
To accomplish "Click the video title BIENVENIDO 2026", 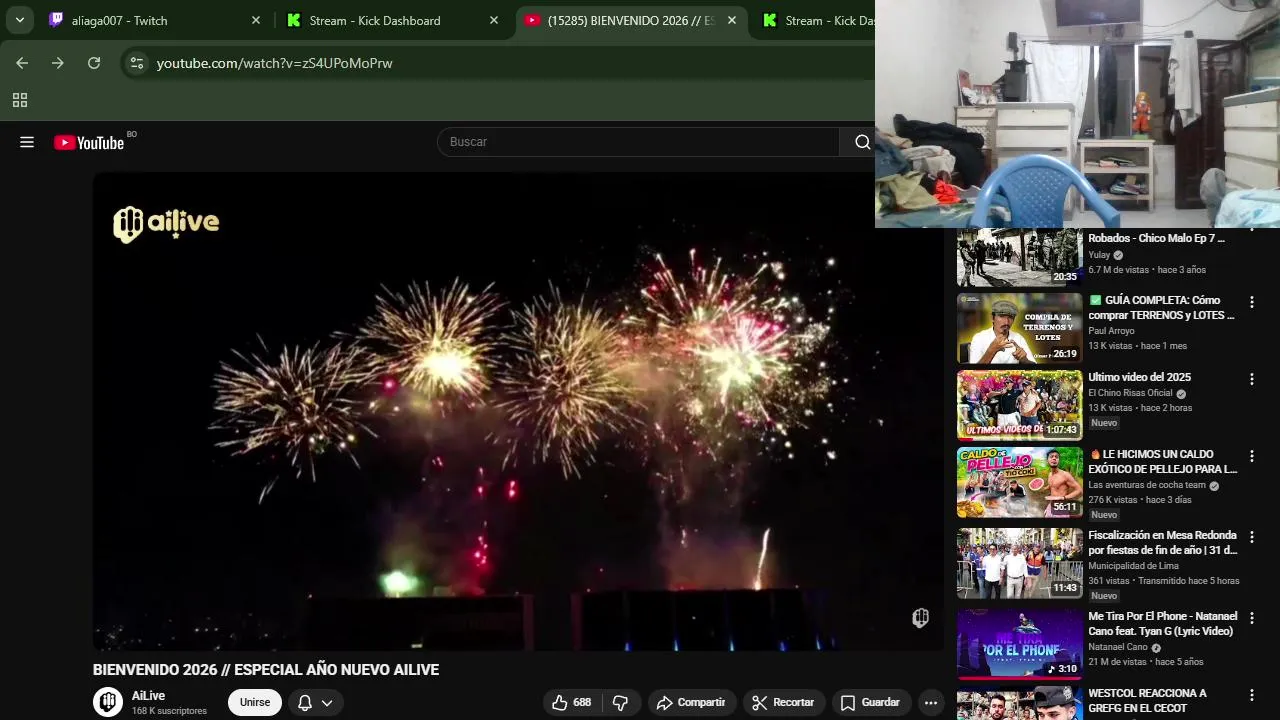I will click(x=266, y=670).
